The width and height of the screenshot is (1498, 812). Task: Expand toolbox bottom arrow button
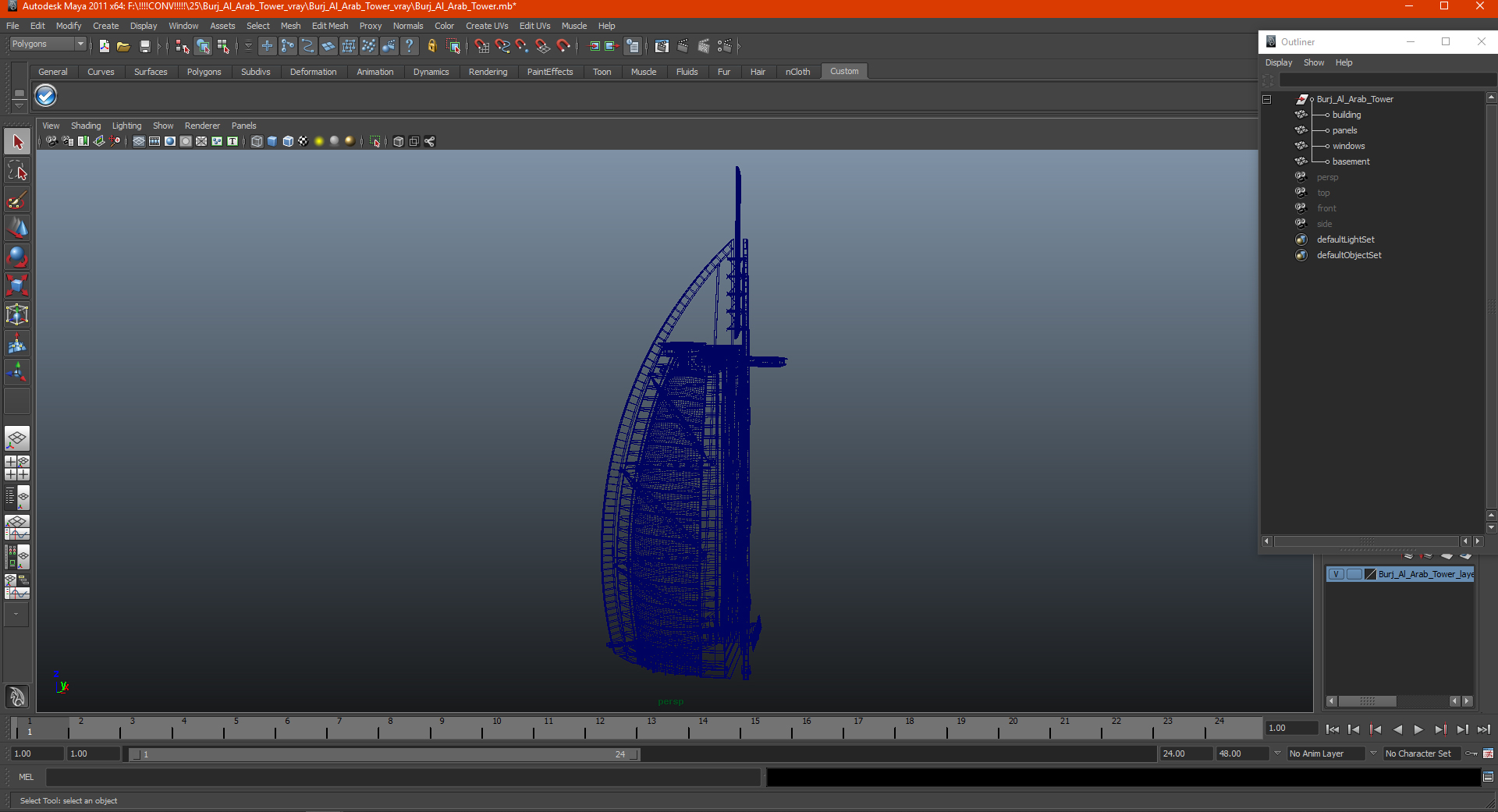[x=16, y=615]
